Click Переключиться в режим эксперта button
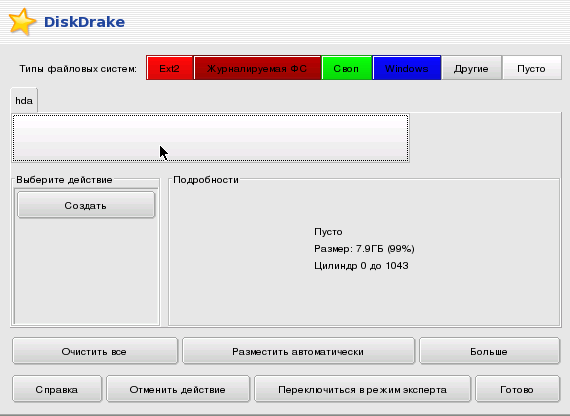The image size is (570, 416). click(362, 389)
